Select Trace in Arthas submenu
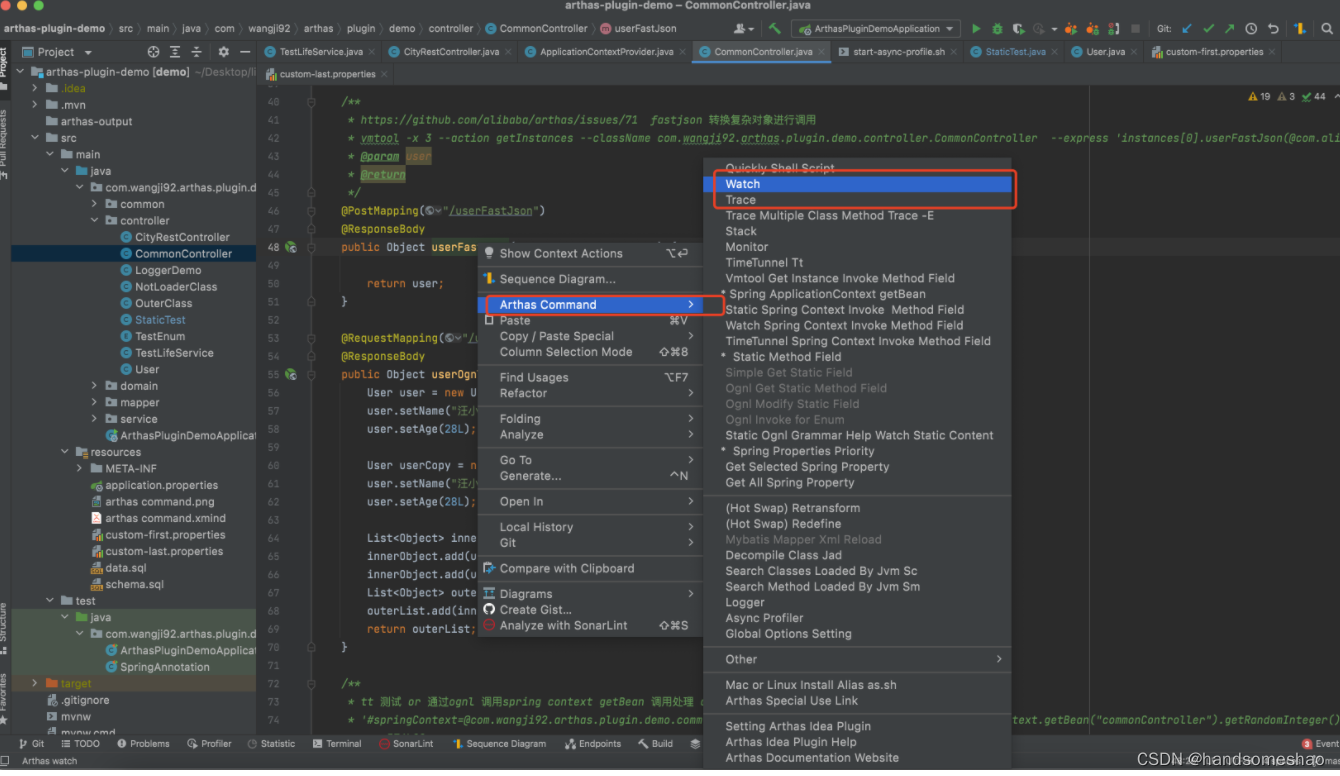 tap(857, 200)
